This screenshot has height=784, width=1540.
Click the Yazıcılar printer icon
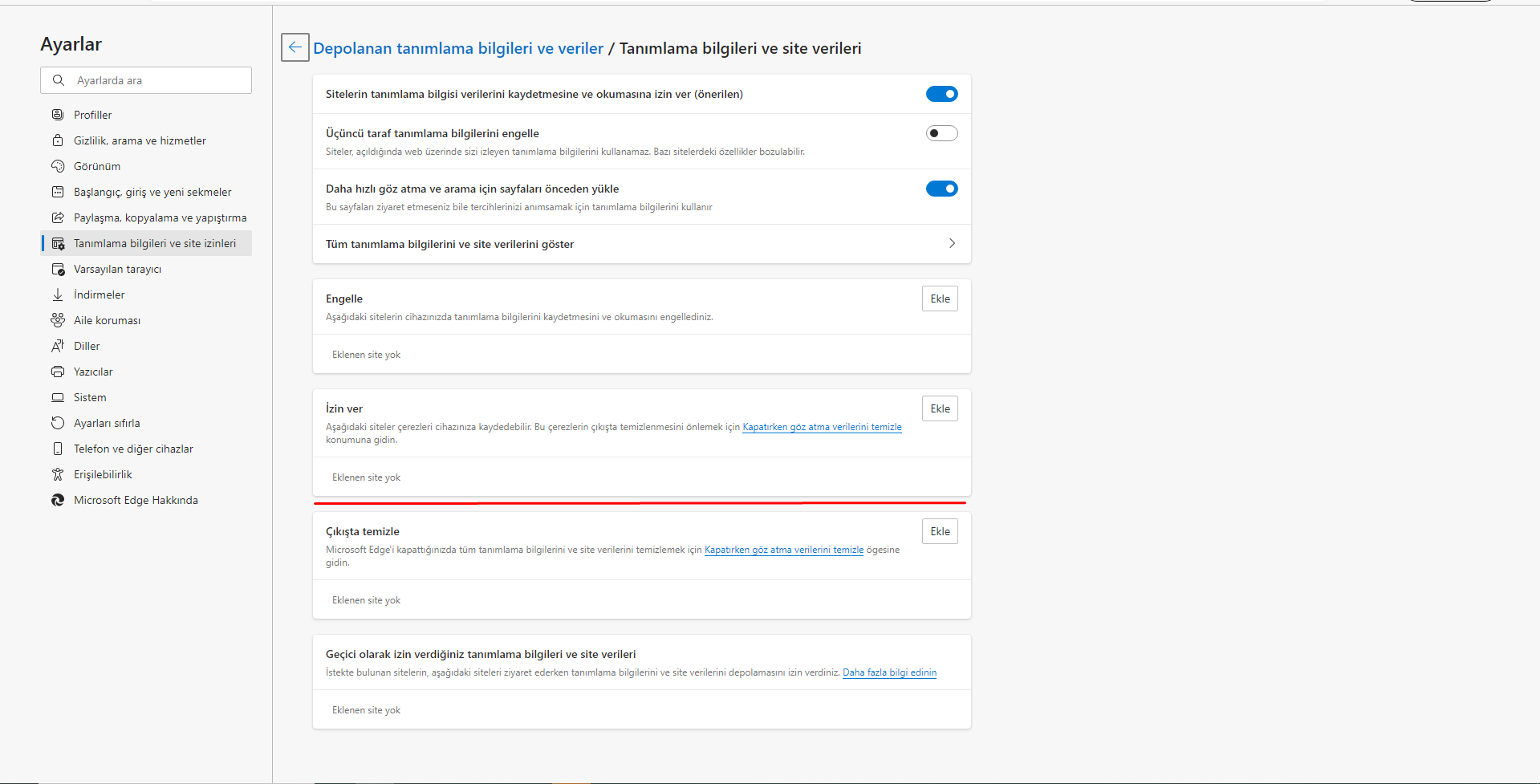click(x=58, y=372)
